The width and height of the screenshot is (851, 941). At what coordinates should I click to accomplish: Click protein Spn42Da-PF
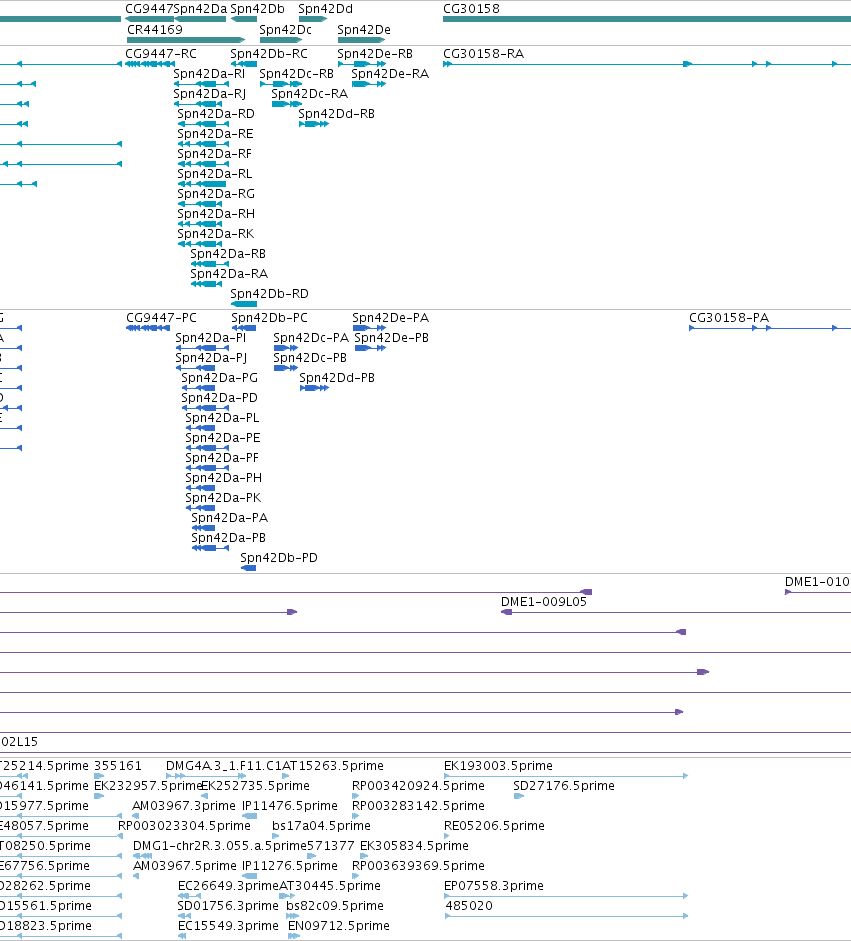click(x=222, y=457)
